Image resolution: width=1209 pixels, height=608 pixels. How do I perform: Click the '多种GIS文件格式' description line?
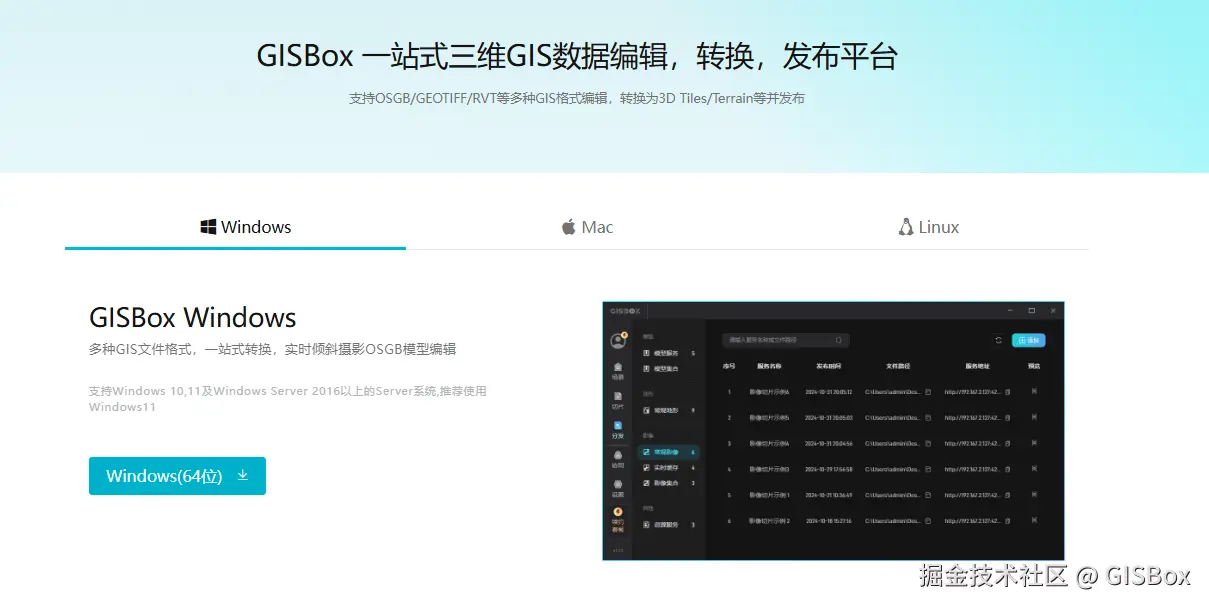pos(273,349)
